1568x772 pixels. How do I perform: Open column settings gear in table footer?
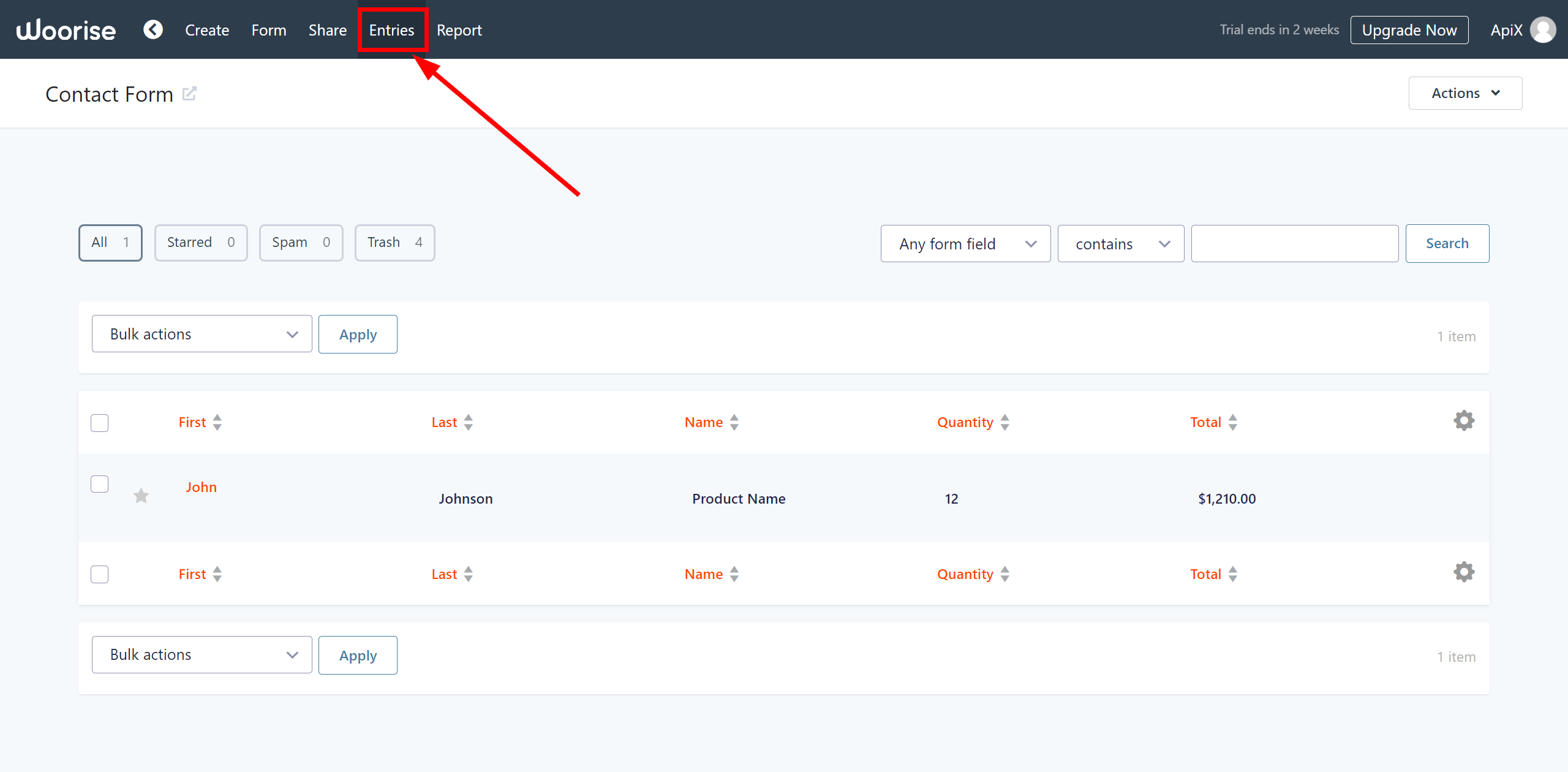(x=1464, y=572)
